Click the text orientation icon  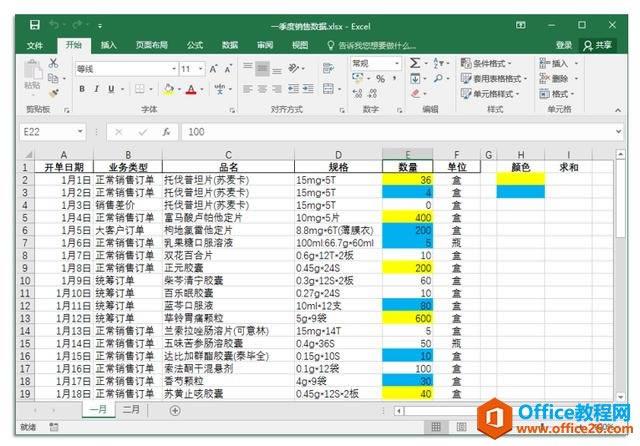294,68
